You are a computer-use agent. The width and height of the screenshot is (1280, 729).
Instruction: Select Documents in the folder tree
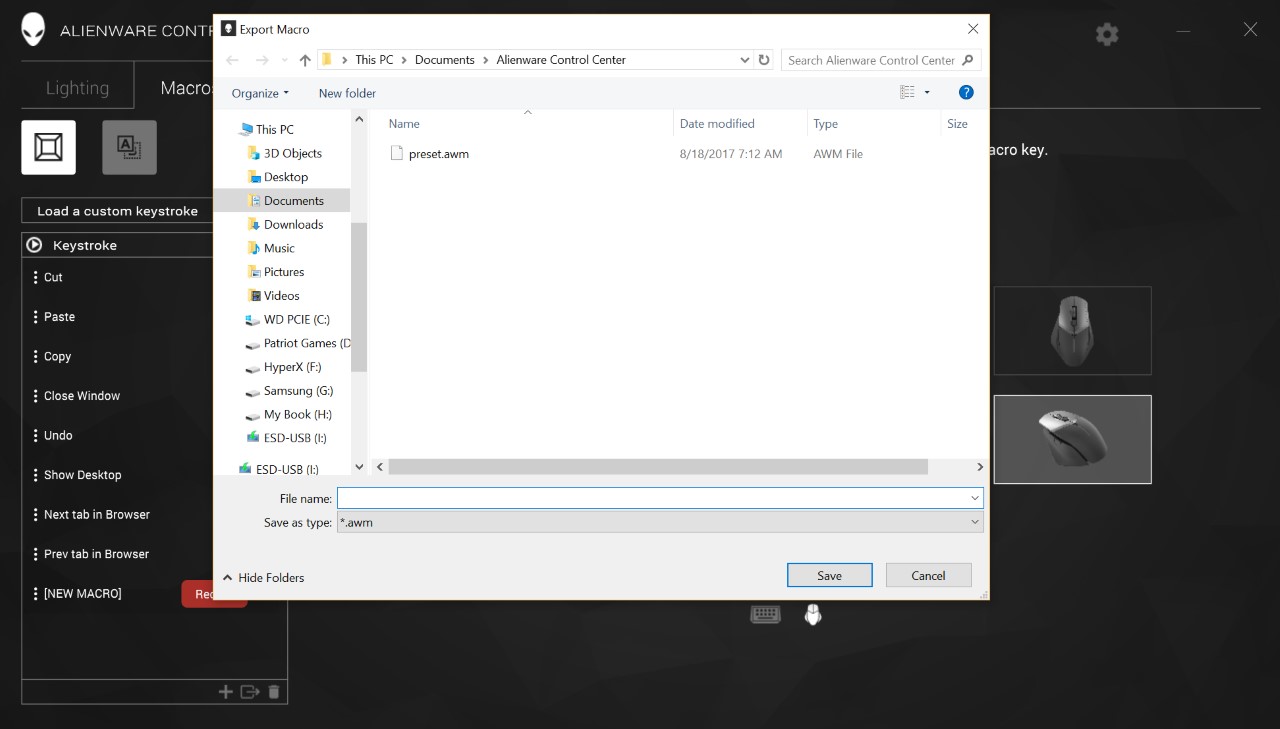[293, 201]
